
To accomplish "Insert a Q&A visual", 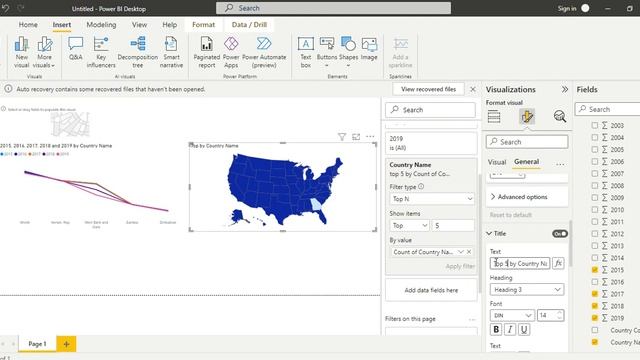I will coord(76,49).
